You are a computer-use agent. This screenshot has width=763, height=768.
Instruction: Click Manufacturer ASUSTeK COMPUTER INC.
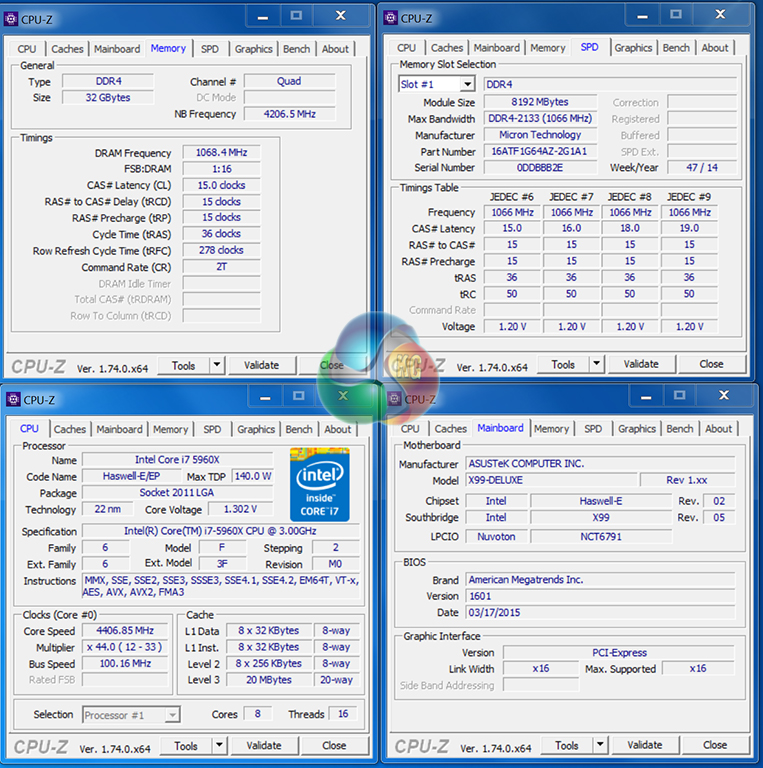coord(600,463)
